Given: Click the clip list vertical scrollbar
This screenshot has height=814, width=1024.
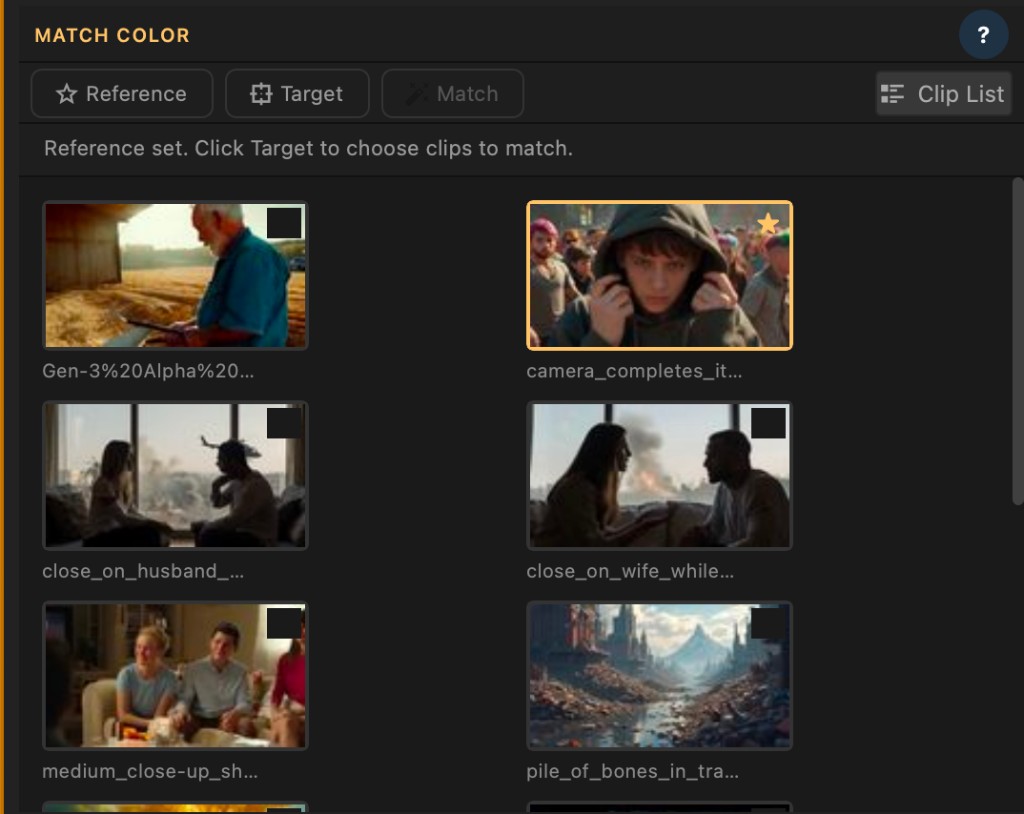Looking at the screenshot, I should click(1017, 341).
